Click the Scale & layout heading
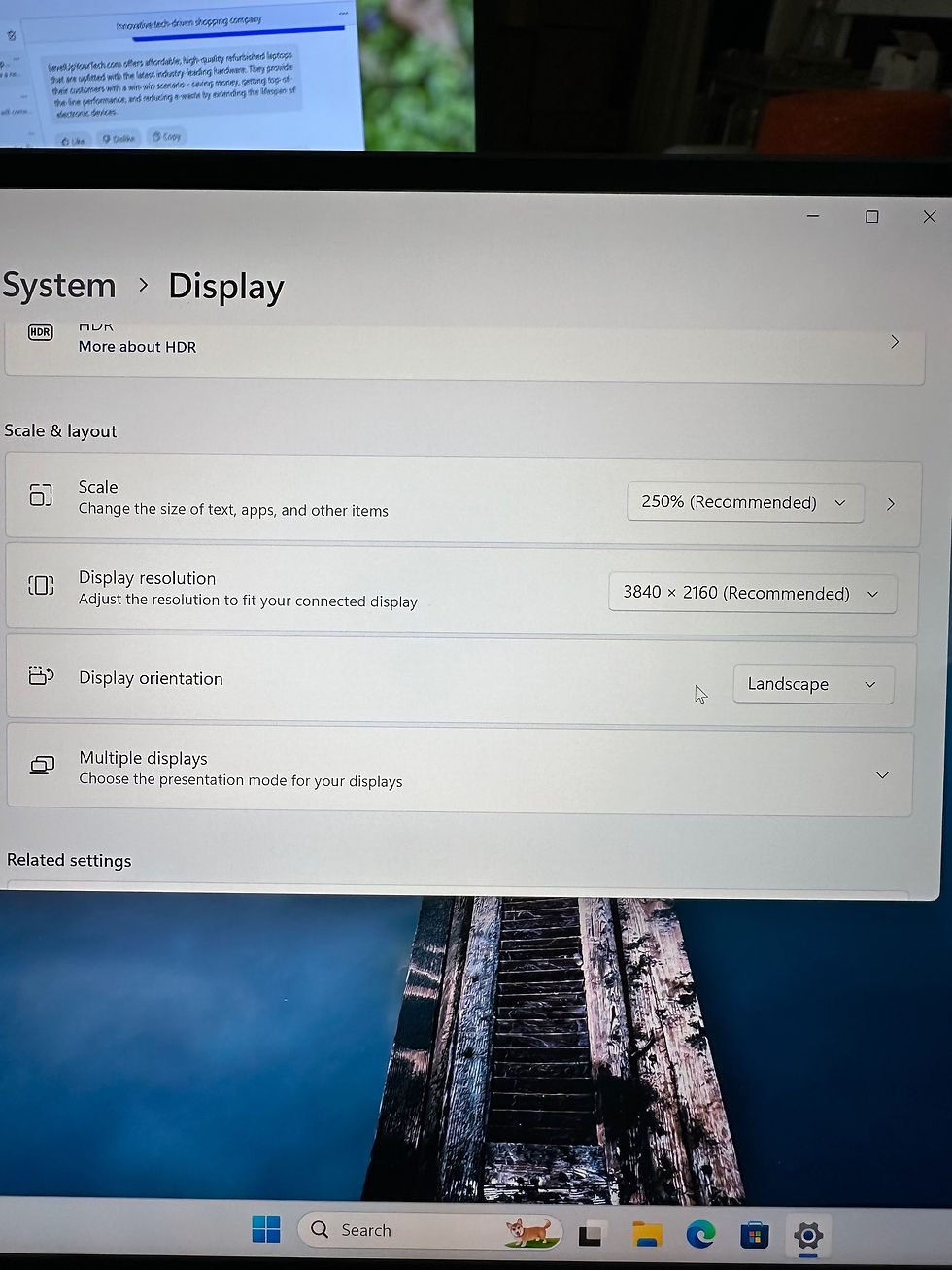Viewport: 952px width, 1270px height. (x=60, y=430)
